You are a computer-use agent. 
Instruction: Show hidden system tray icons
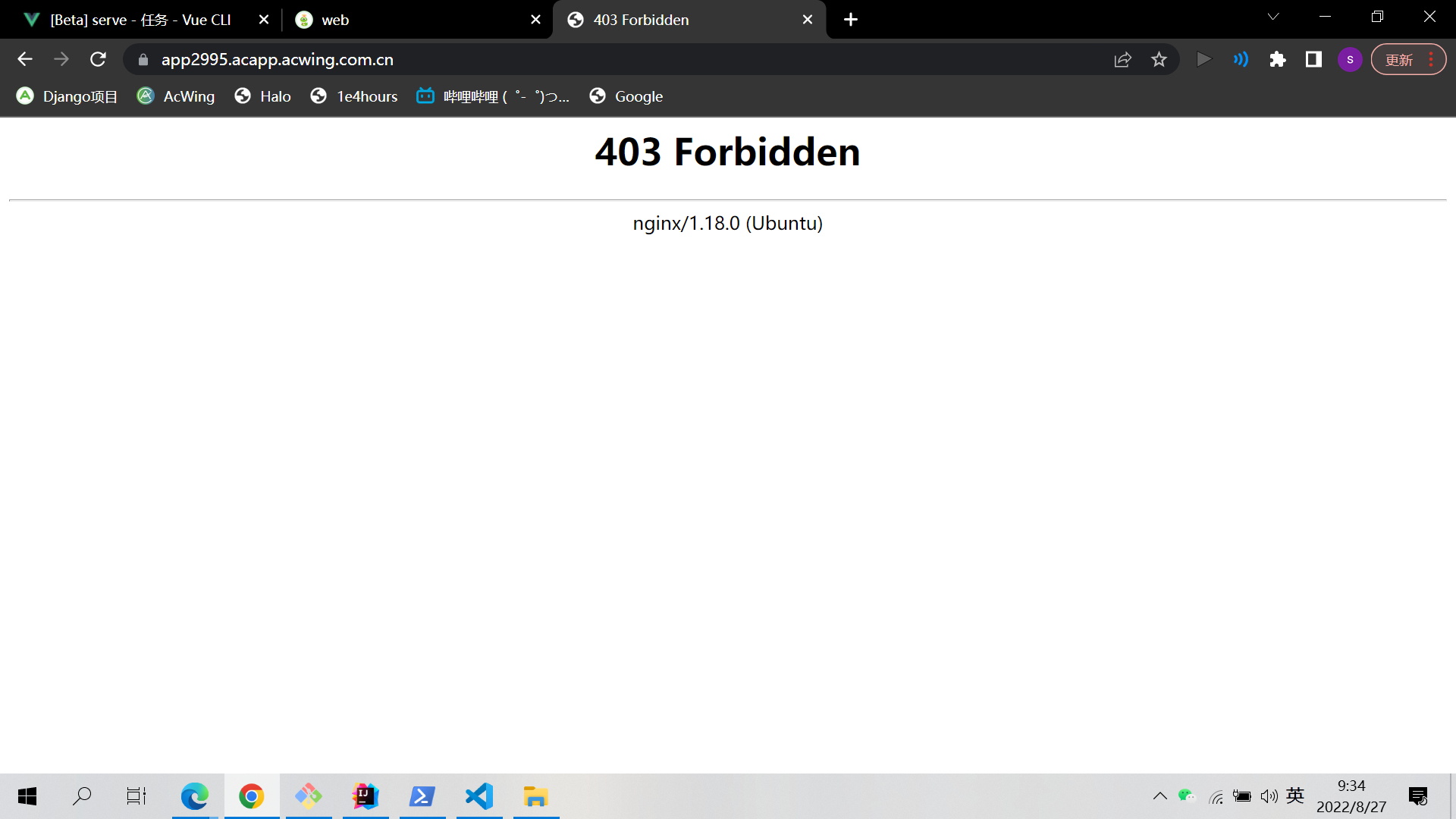coord(1159,795)
